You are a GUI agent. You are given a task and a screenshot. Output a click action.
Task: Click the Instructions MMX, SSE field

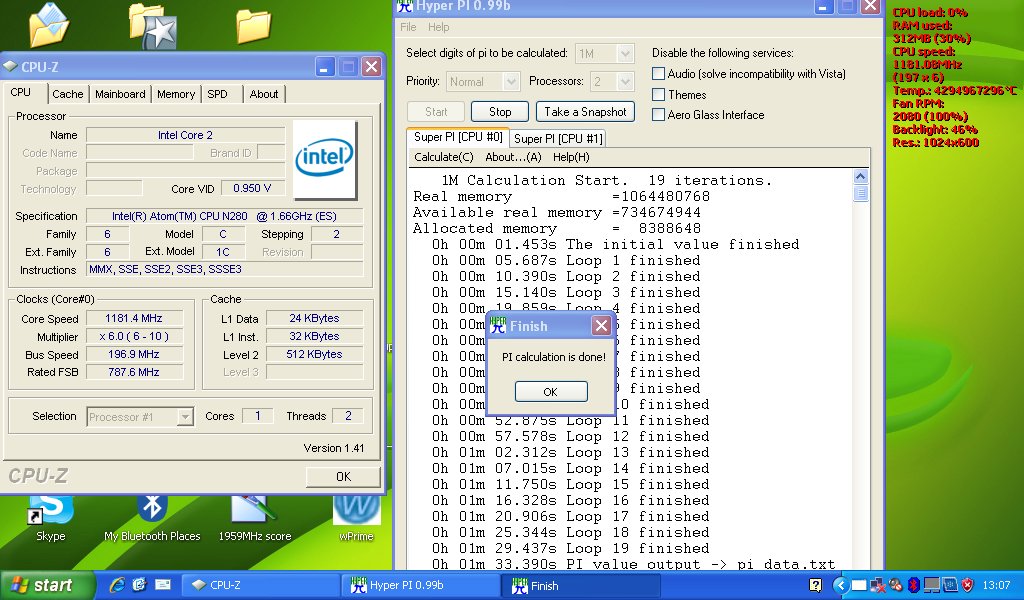coord(225,269)
